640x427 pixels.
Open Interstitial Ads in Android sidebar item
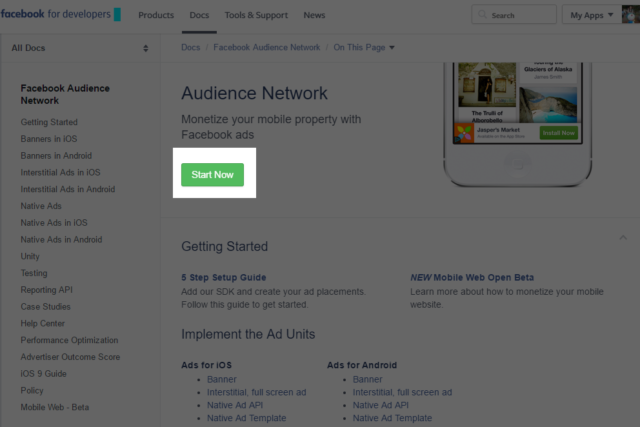point(68,189)
